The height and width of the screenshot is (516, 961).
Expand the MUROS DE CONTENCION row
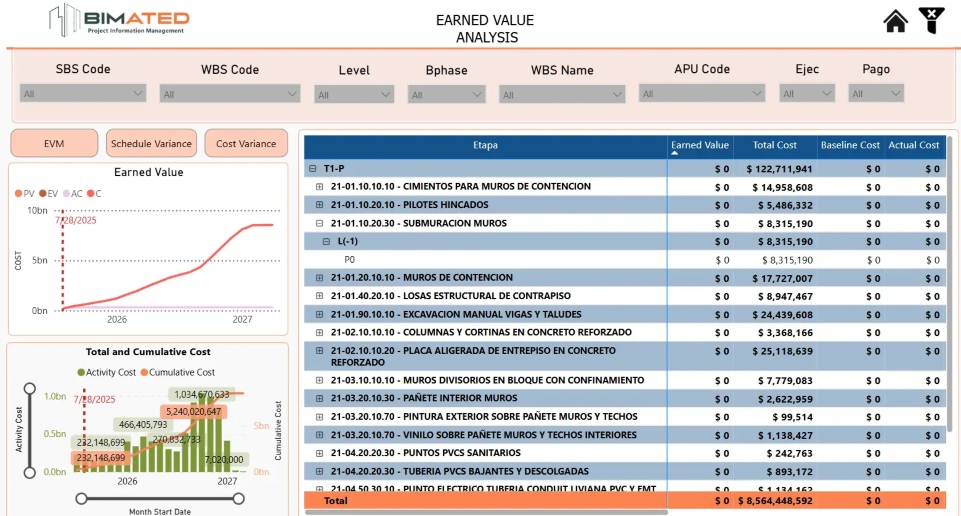click(x=320, y=278)
